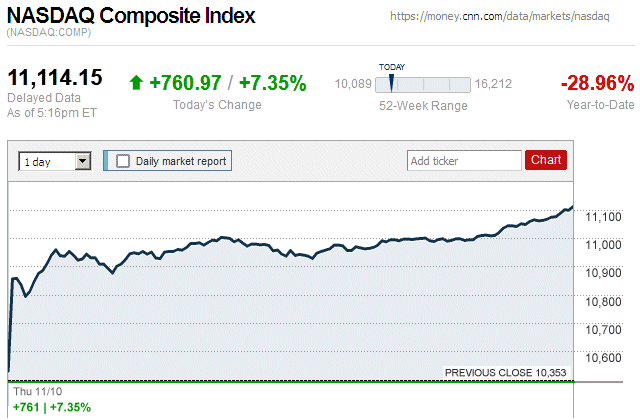Image resolution: width=640 pixels, height=420 pixels.
Task: Click the green up arrow icon
Action: (137, 83)
